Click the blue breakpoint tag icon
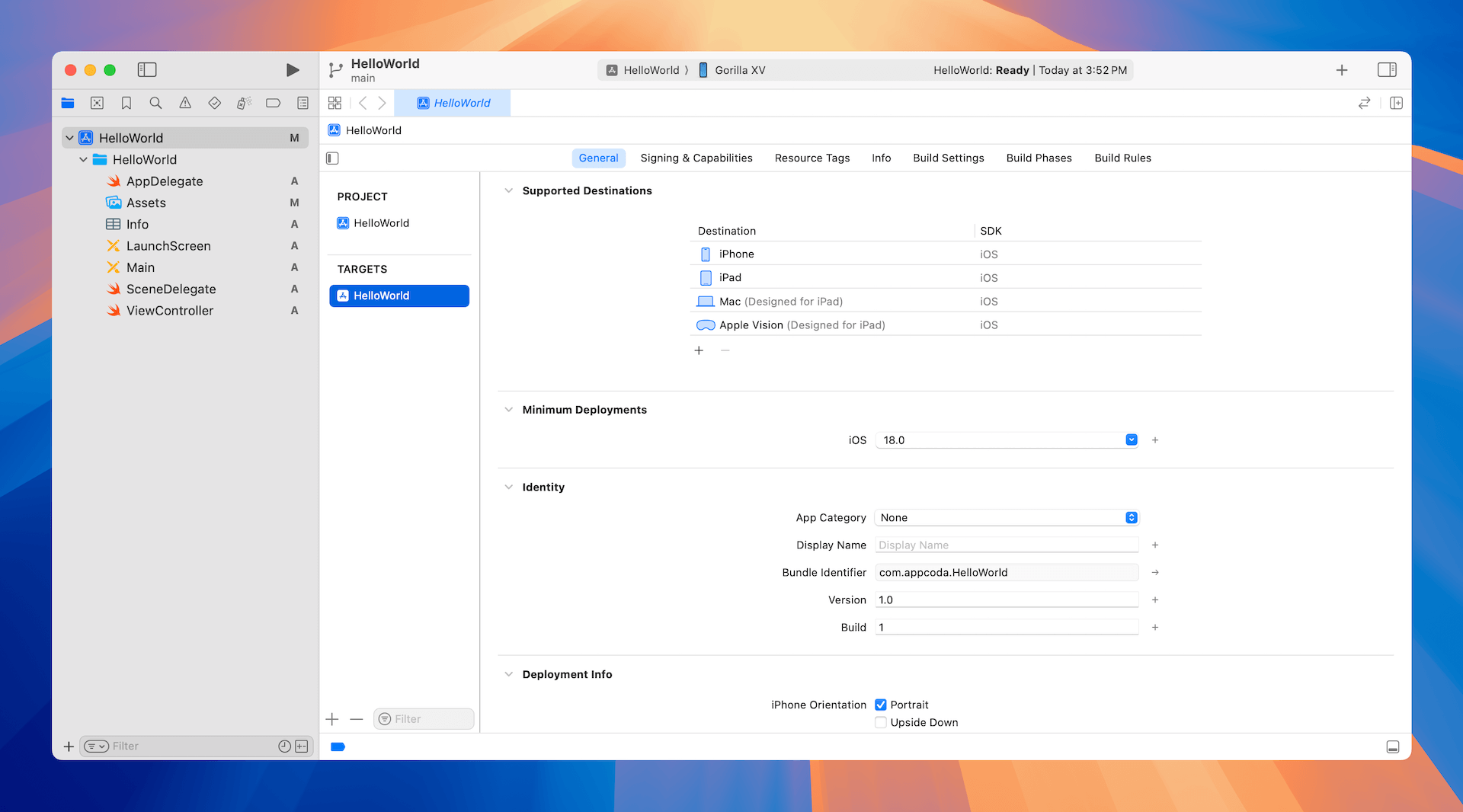 (338, 747)
